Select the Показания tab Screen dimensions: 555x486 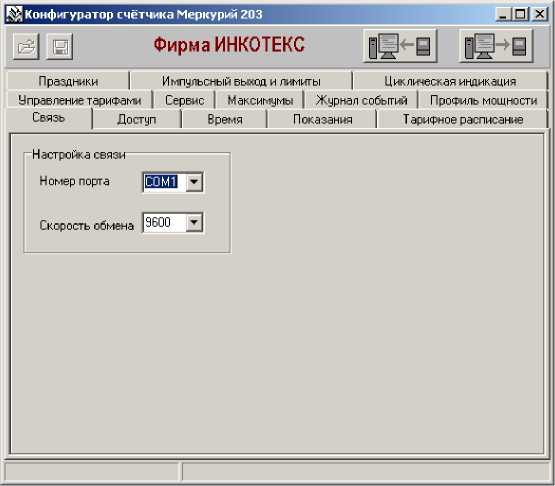(322, 119)
